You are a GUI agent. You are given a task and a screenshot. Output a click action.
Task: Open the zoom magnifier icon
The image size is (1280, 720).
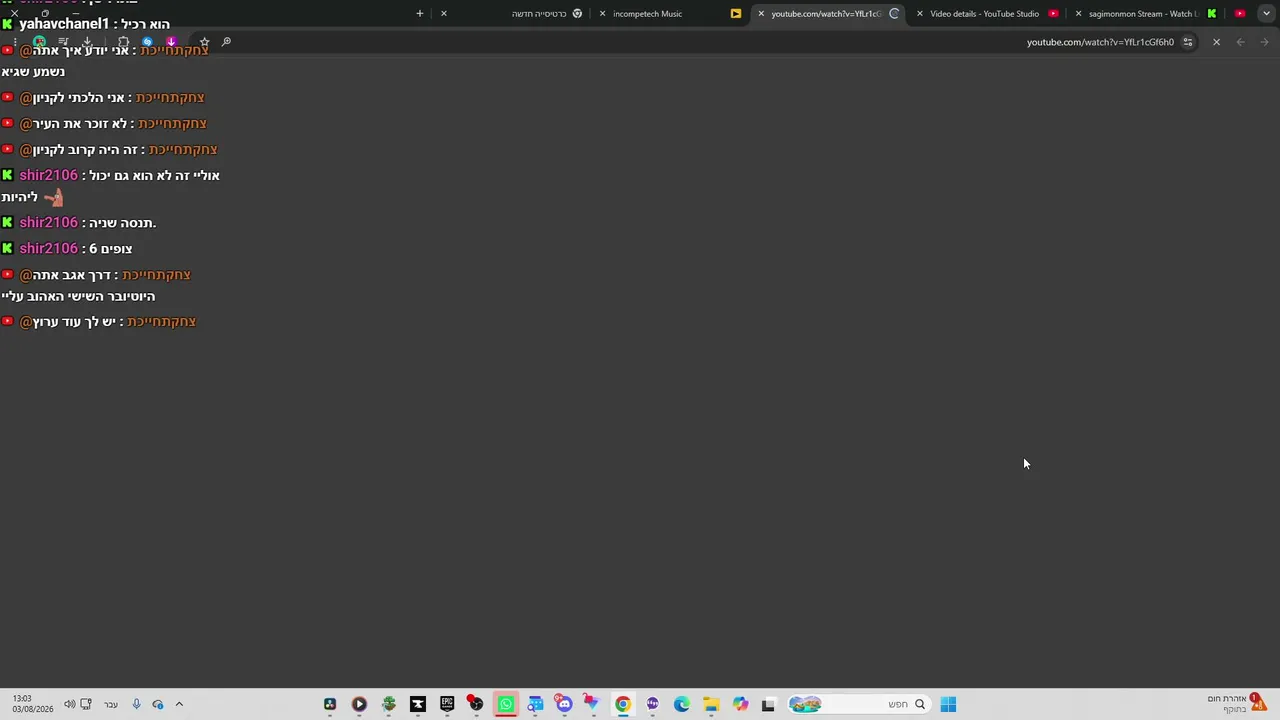[226, 41]
